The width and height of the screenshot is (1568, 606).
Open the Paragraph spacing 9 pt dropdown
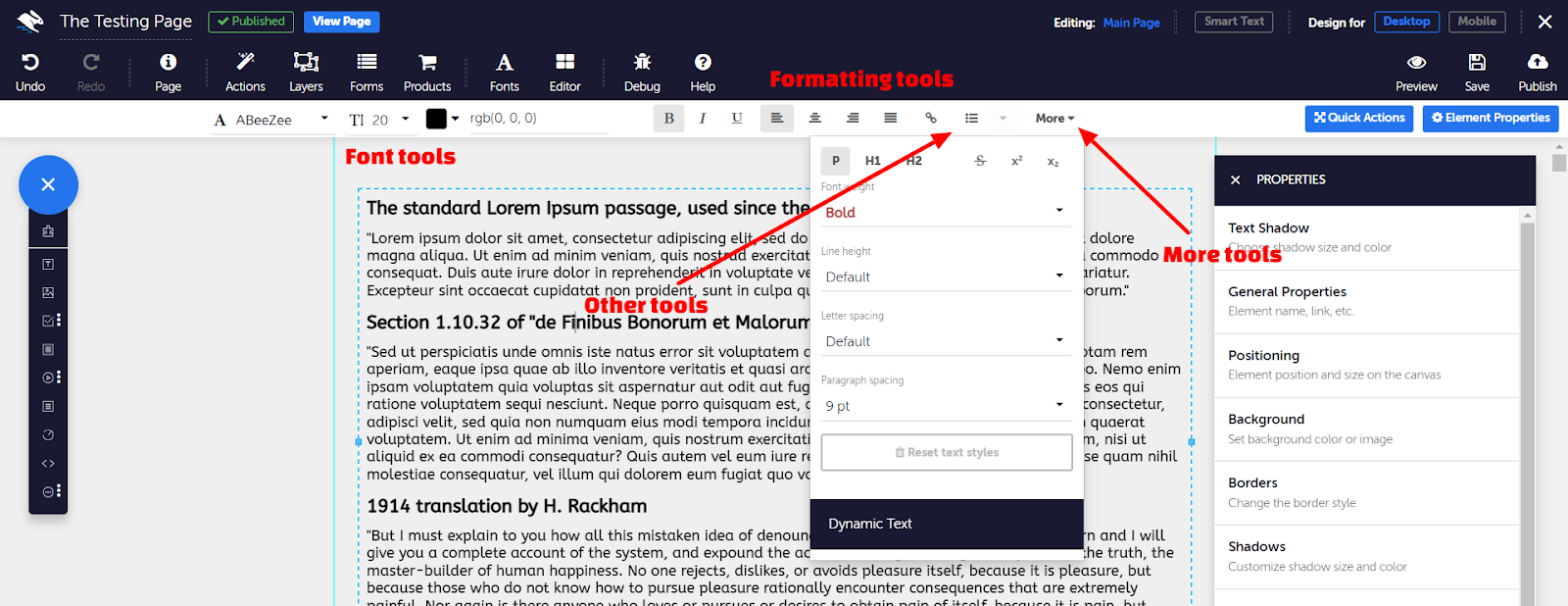(946, 406)
